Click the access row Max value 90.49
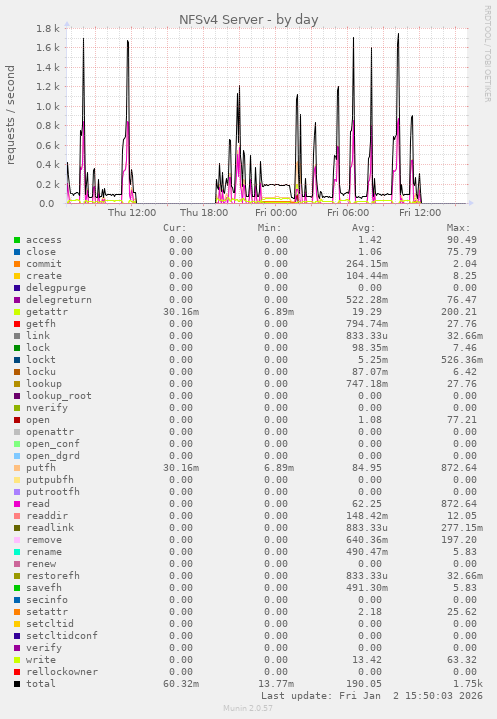 point(462,240)
